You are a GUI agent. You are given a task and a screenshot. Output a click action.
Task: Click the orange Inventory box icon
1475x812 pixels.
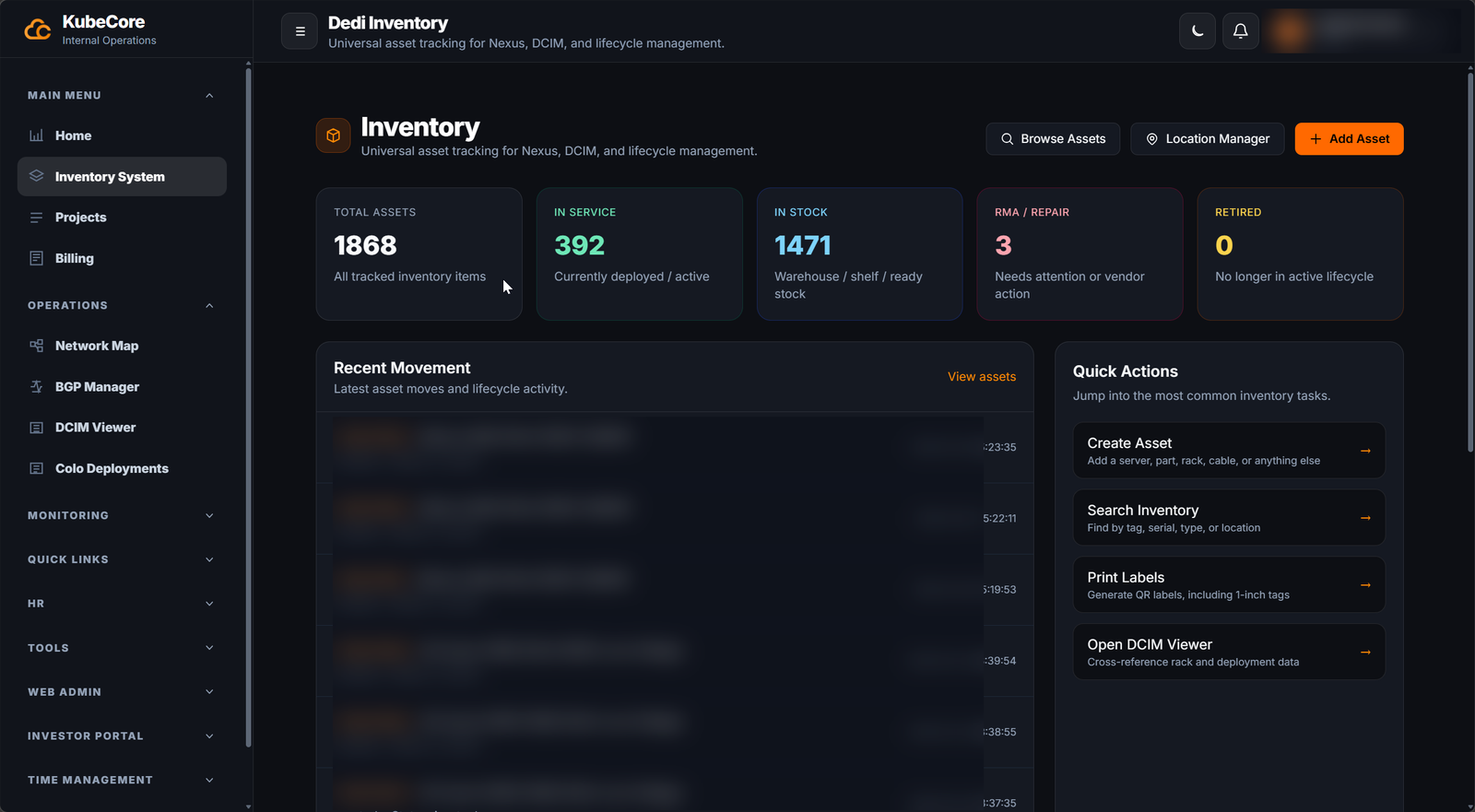tap(334, 135)
